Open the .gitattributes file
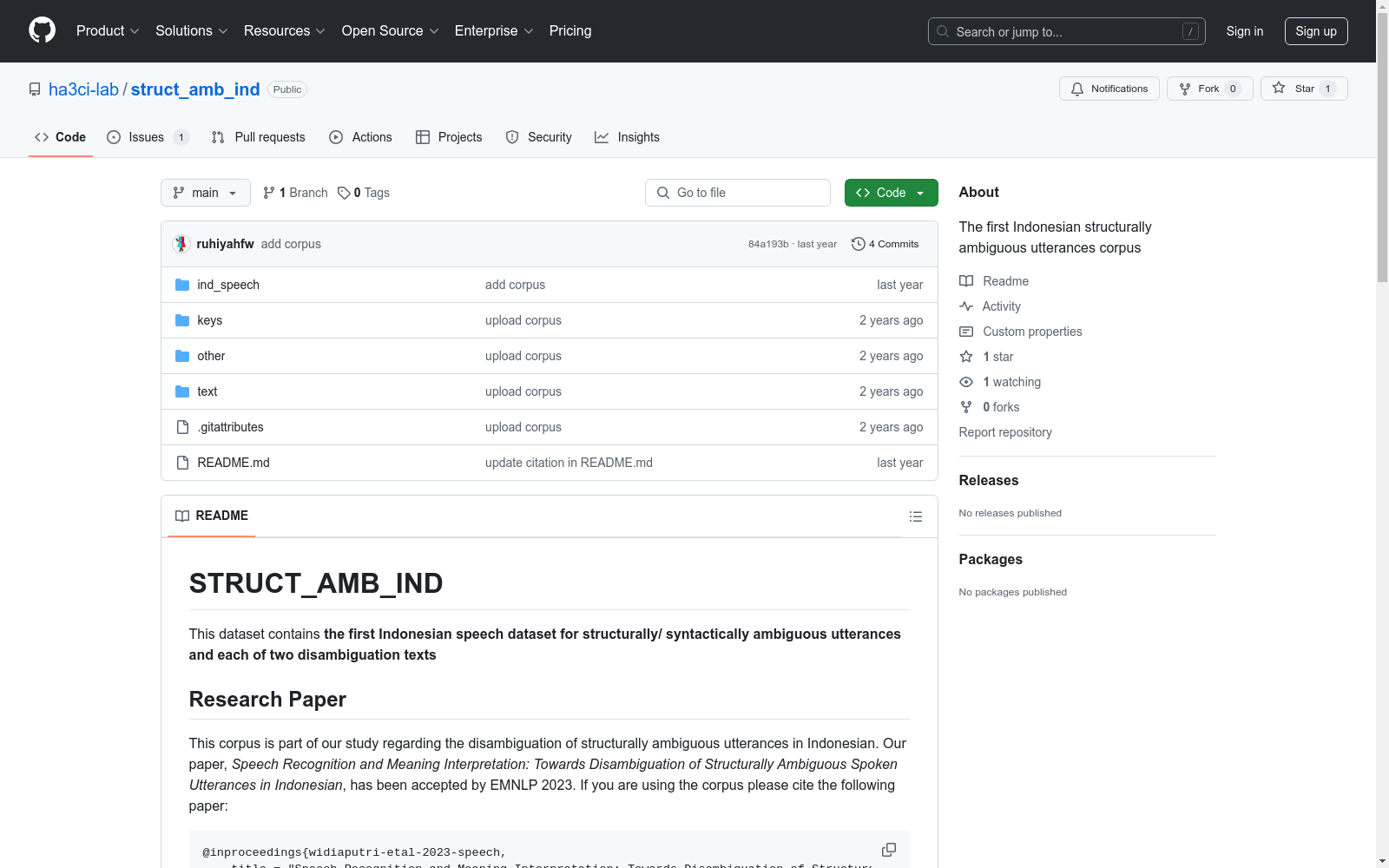 pyautogui.click(x=230, y=427)
